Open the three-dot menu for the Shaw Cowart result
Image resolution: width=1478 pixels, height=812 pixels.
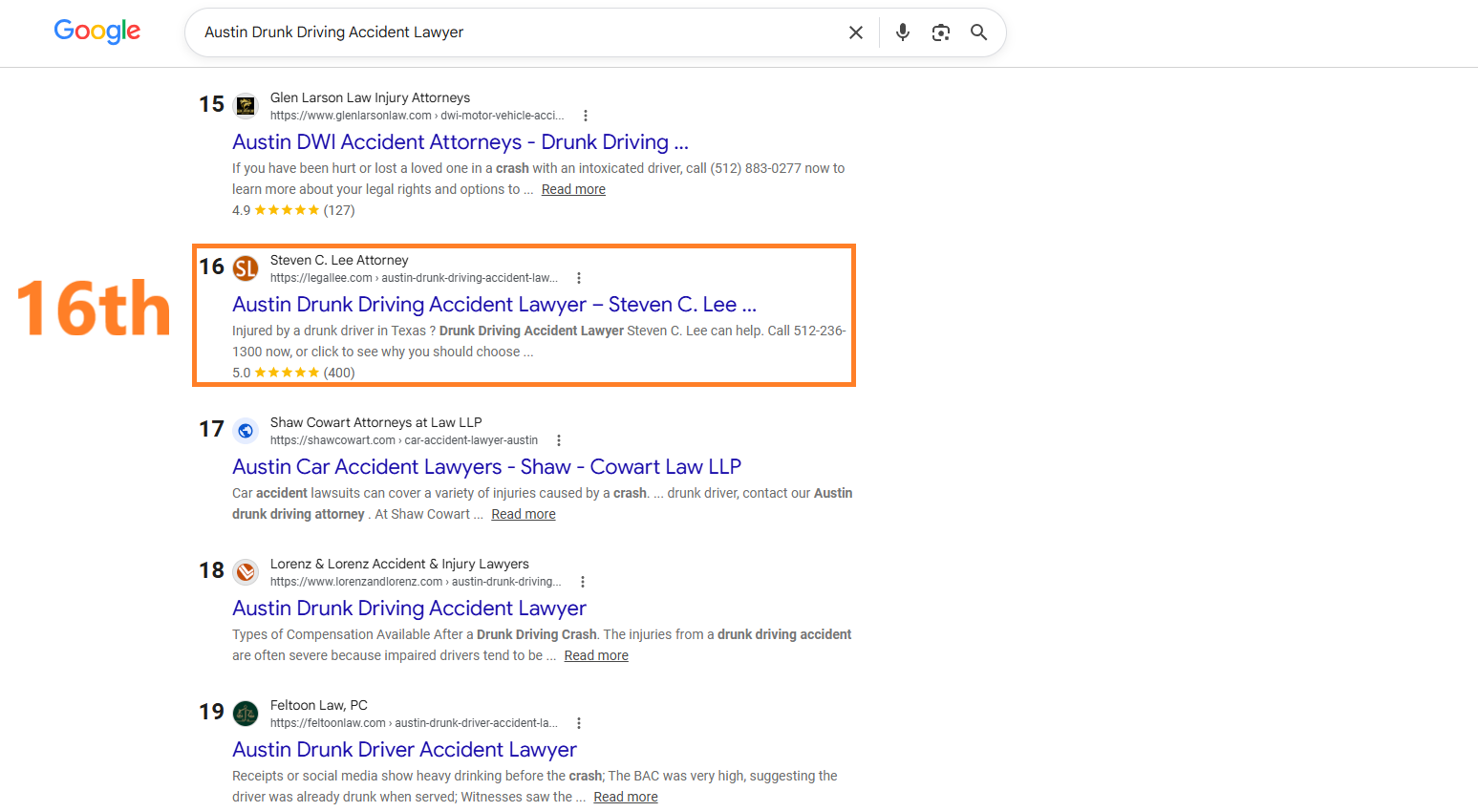pos(559,440)
